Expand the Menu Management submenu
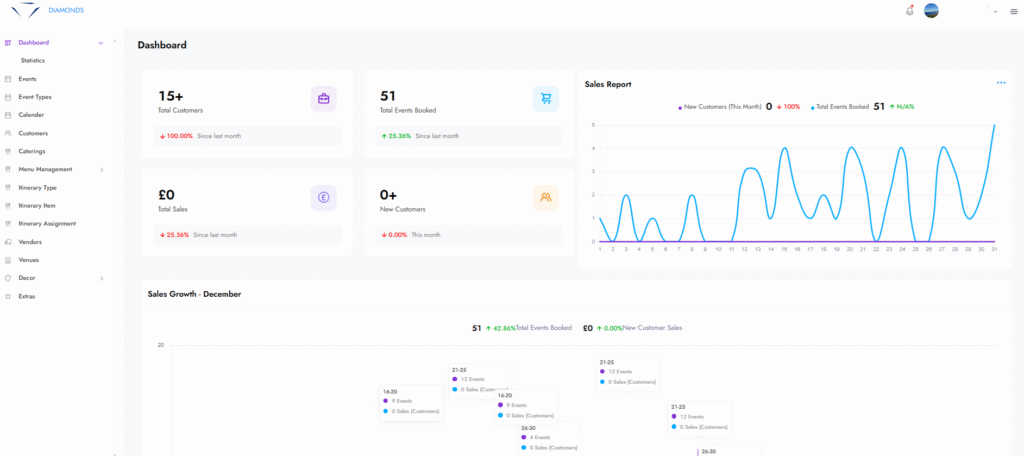The height and width of the screenshot is (456, 1024). tap(101, 170)
